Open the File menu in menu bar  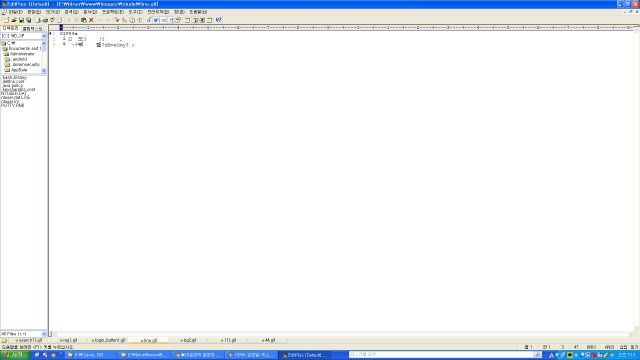tap(16, 12)
